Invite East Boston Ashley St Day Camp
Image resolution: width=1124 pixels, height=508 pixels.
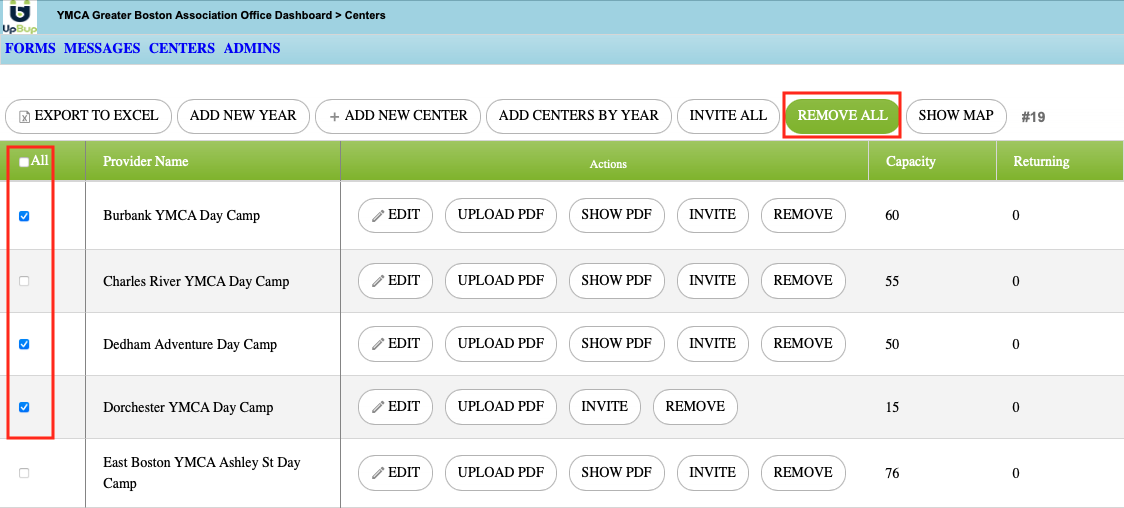pos(713,473)
